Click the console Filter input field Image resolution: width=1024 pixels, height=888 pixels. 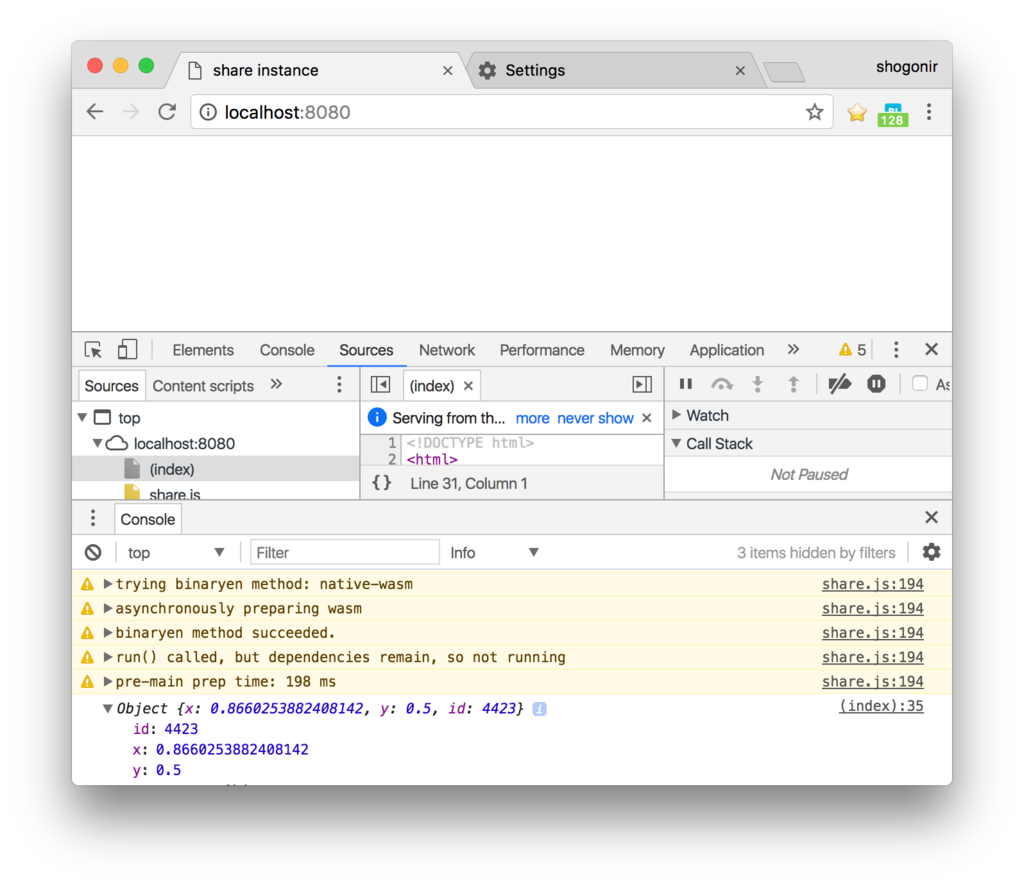(345, 552)
